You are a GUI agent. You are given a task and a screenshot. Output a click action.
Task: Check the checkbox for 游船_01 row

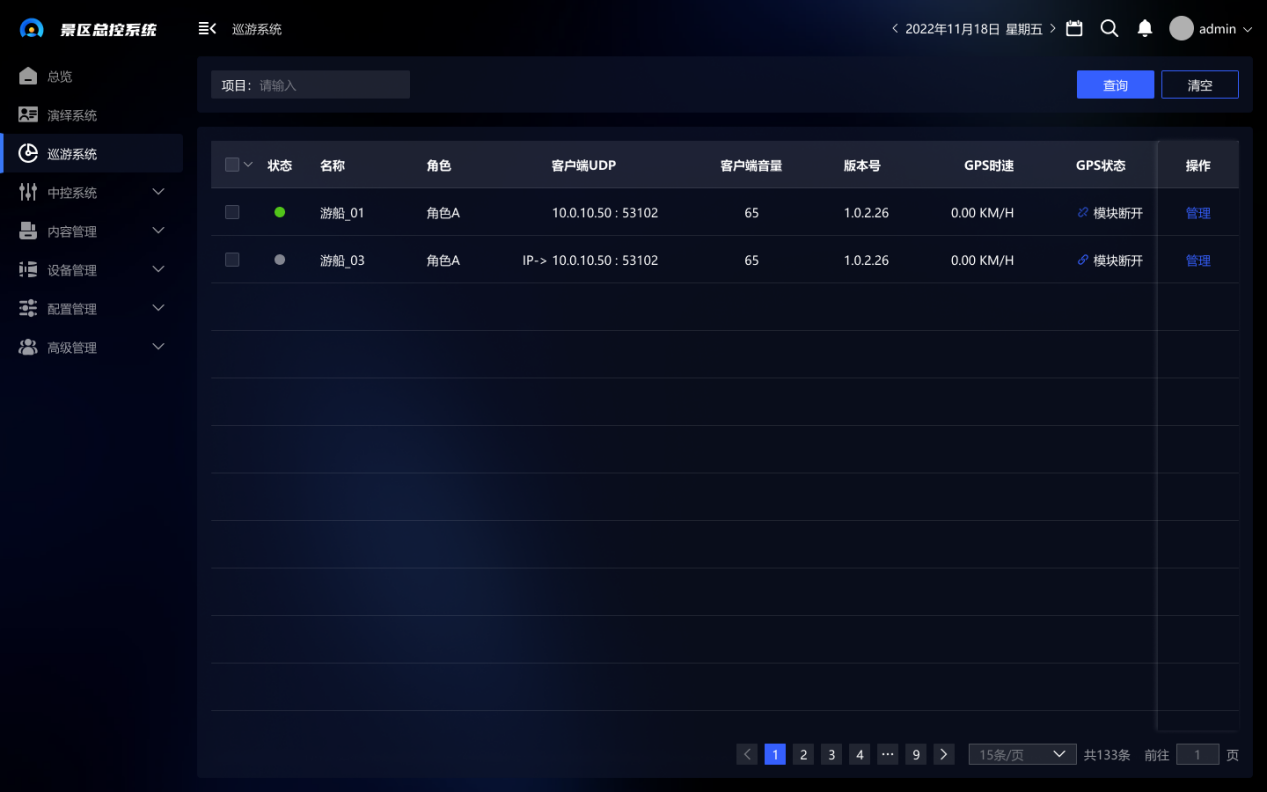click(x=232, y=213)
